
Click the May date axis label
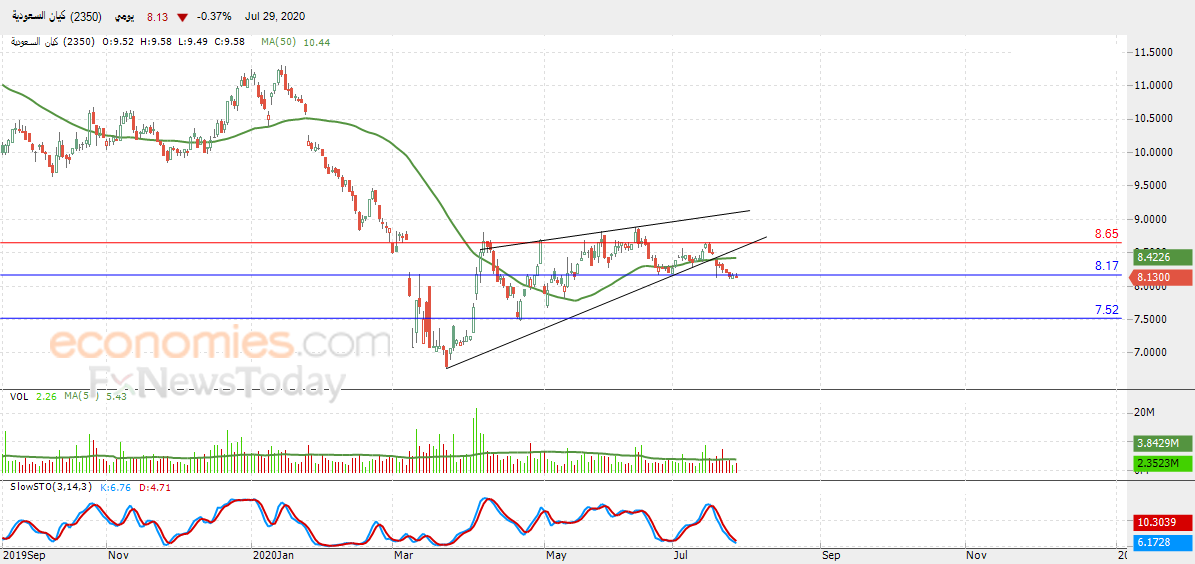click(x=555, y=556)
